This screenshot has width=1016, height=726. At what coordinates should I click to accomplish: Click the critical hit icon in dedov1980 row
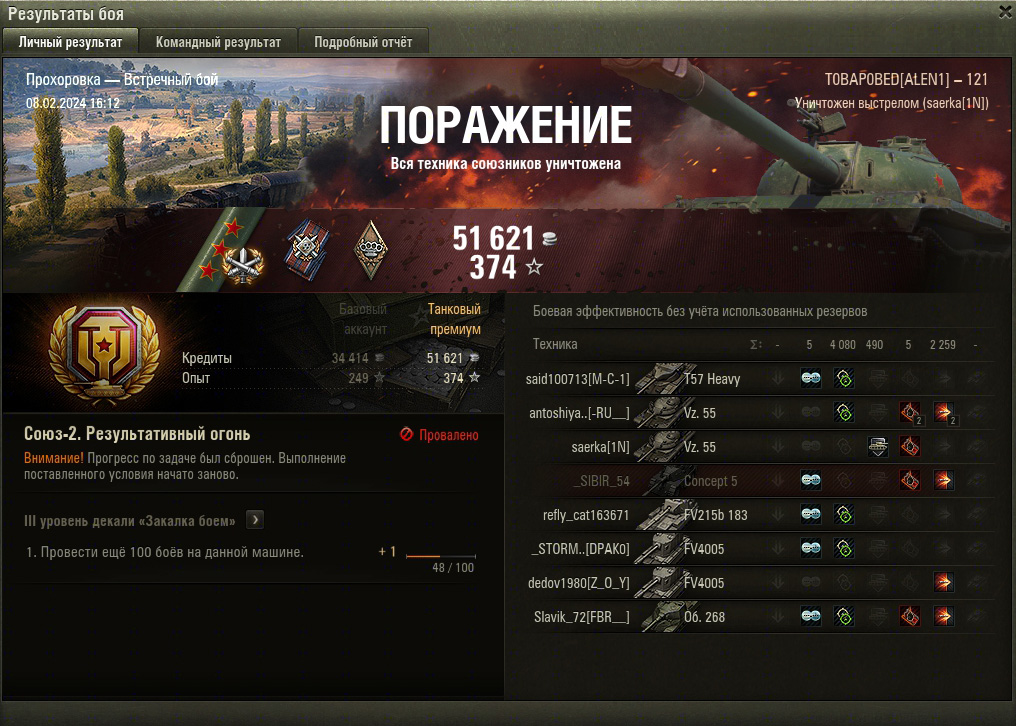click(x=943, y=582)
